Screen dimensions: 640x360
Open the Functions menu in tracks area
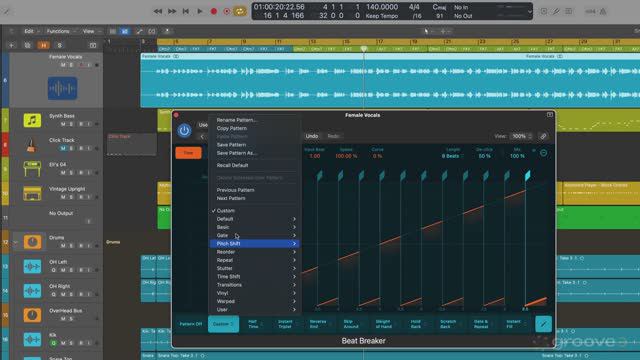60,31
